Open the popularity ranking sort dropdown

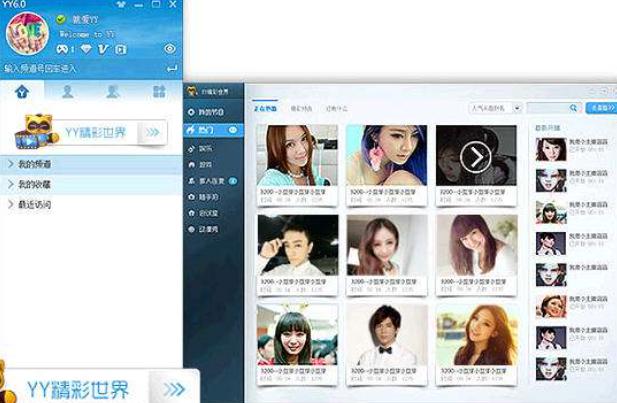click(495, 108)
